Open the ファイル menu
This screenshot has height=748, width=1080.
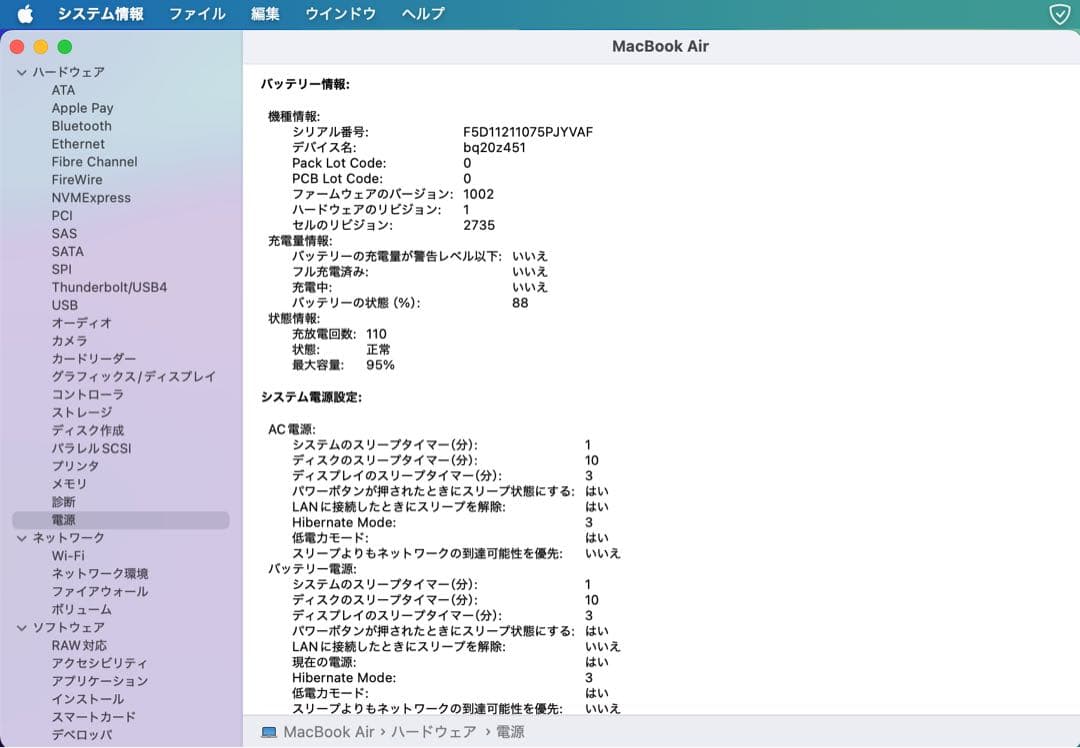197,14
